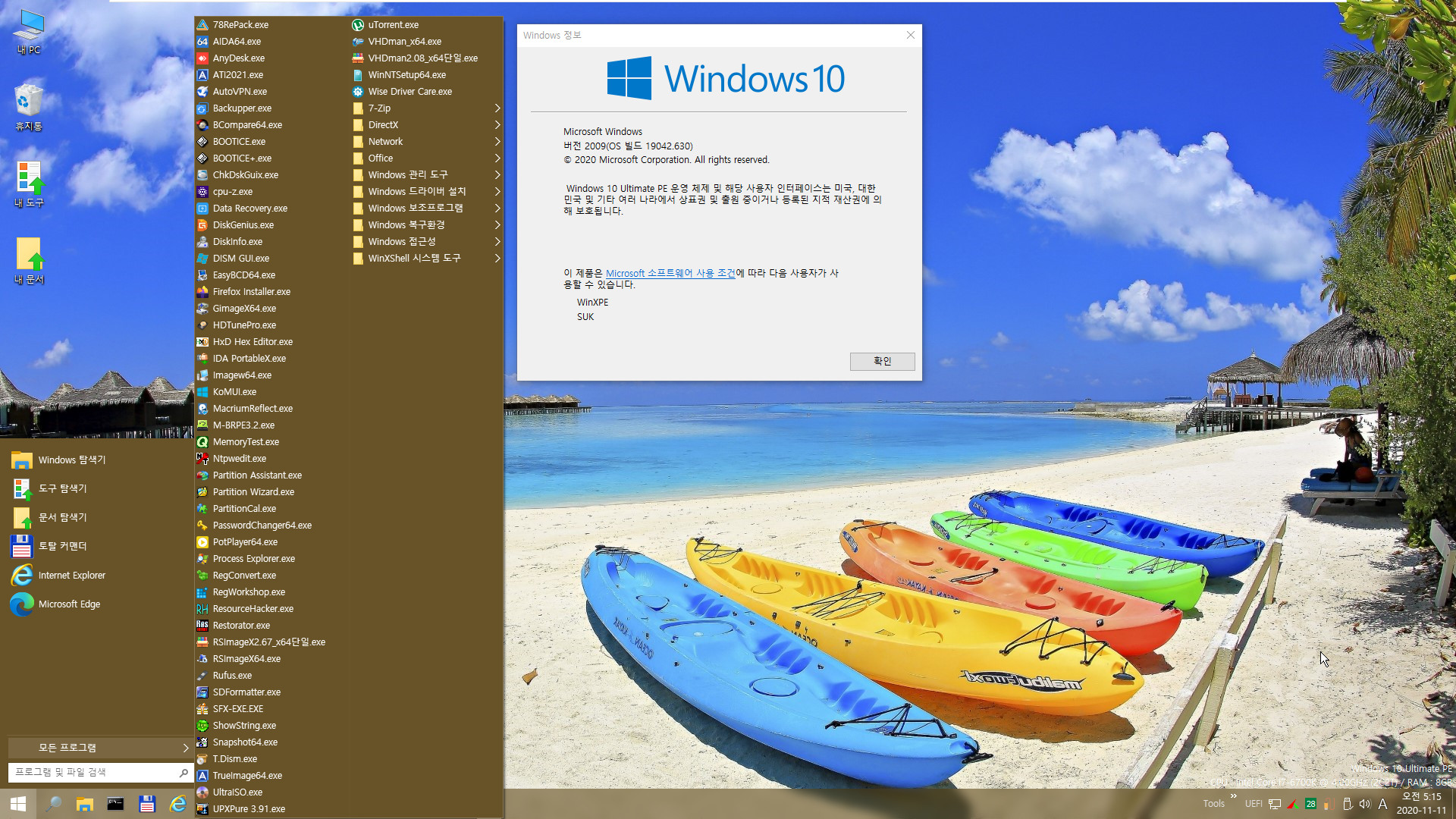The image size is (1456, 819).
Task: Expand the WinXShell 시스템 도구 submenu
Action: point(426,259)
